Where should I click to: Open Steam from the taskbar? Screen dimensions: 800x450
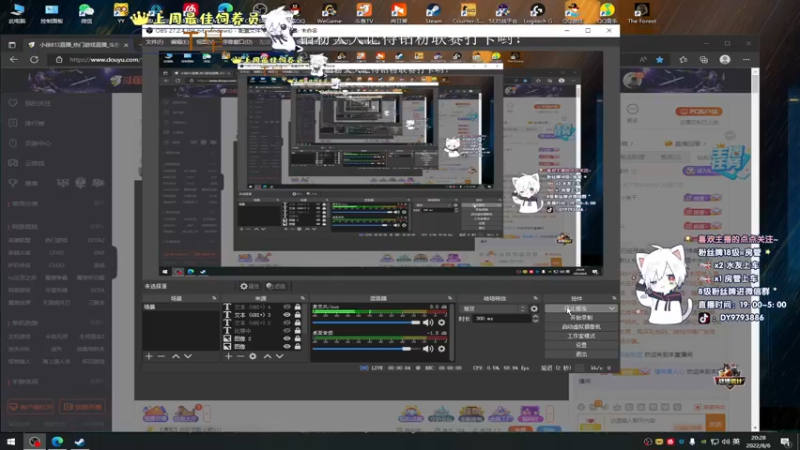pyautogui.click(x=80, y=441)
